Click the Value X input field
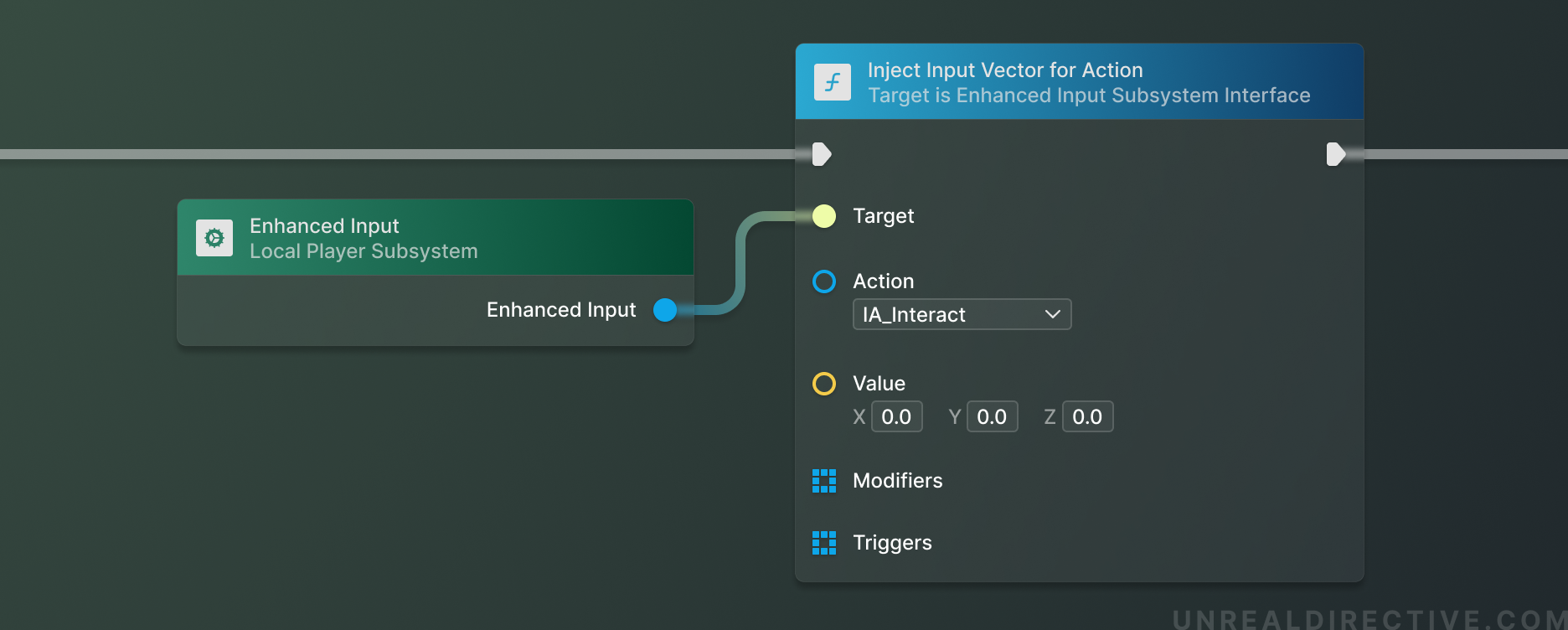Viewport: 1568px width, 630px height. click(x=896, y=417)
